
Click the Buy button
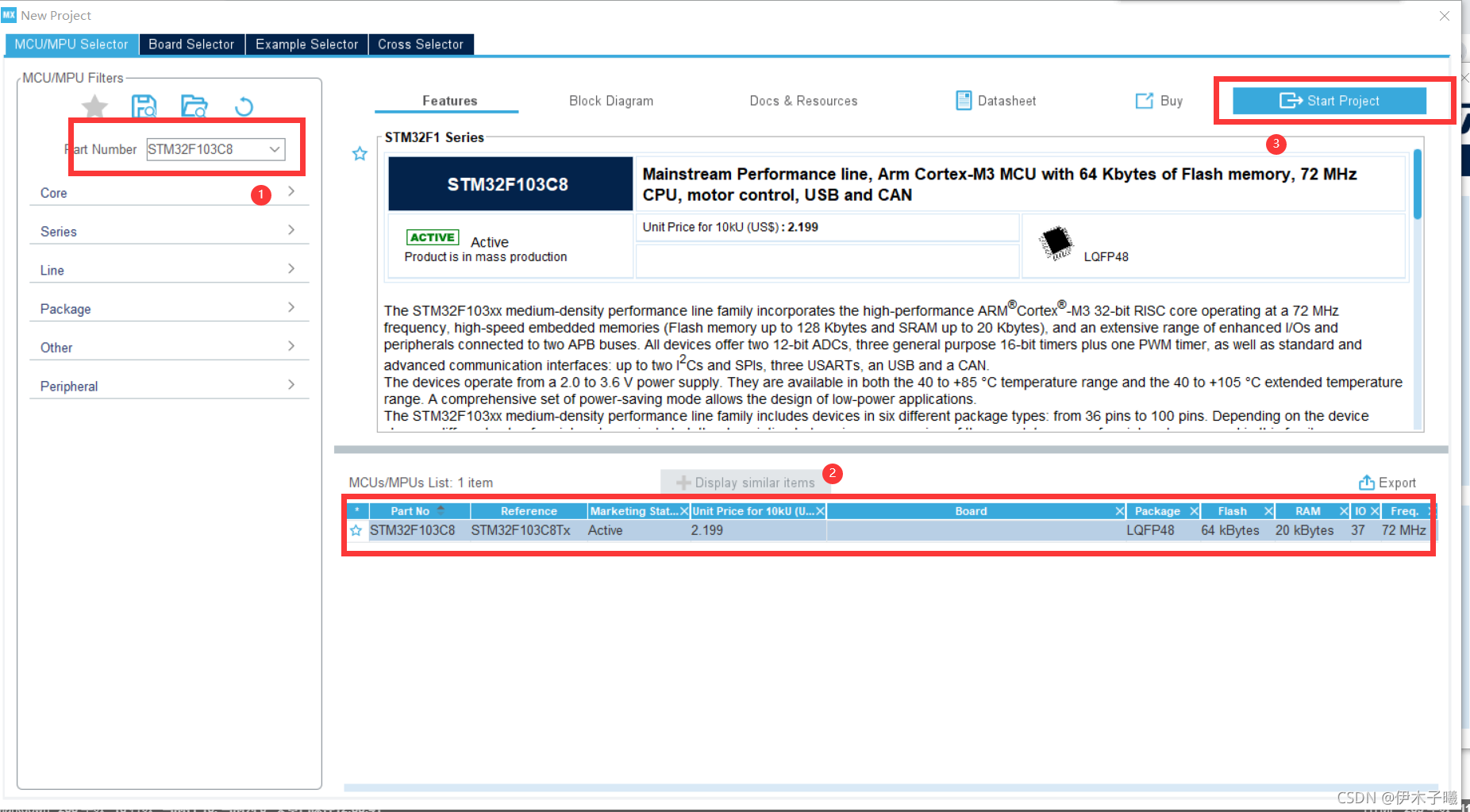click(1159, 101)
